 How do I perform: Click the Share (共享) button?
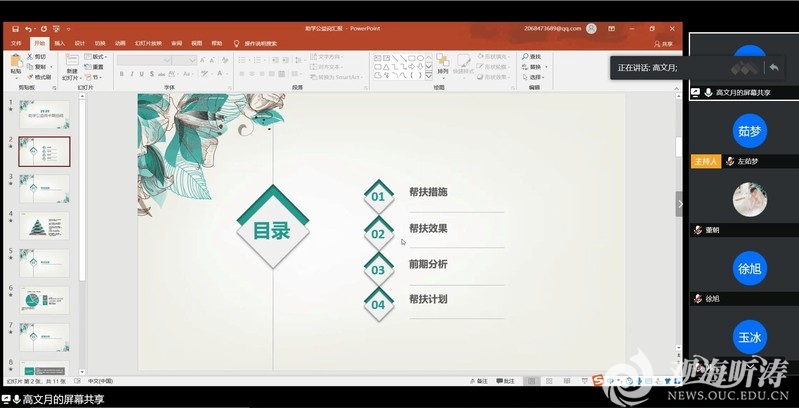pyautogui.click(x=664, y=44)
